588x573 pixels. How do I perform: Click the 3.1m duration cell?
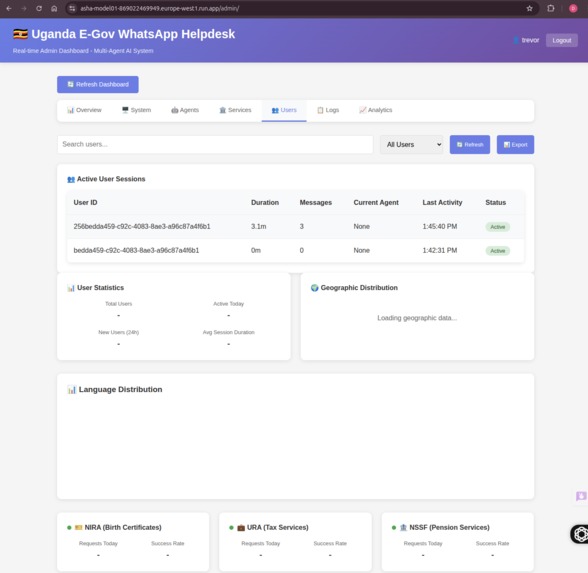click(259, 226)
